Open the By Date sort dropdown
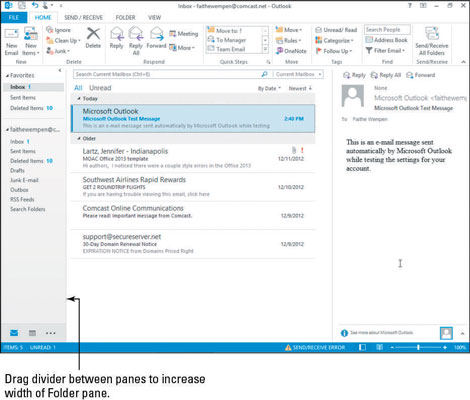Image resolution: width=470 pixels, height=400 pixels. click(269, 88)
